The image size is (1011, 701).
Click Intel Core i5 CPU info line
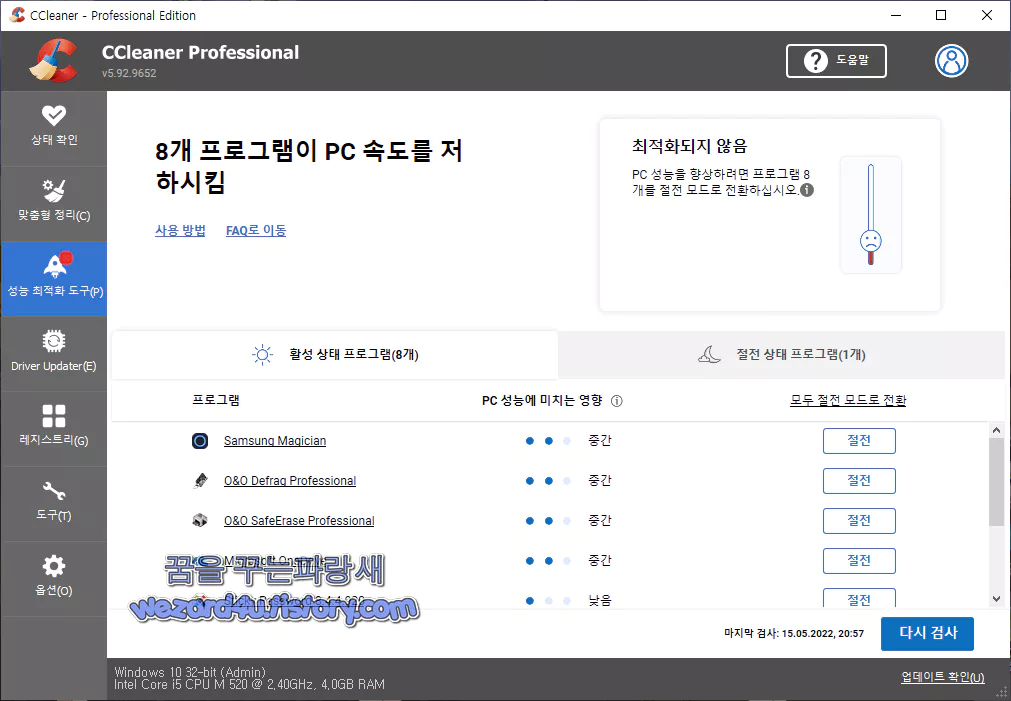coord(250,685)
